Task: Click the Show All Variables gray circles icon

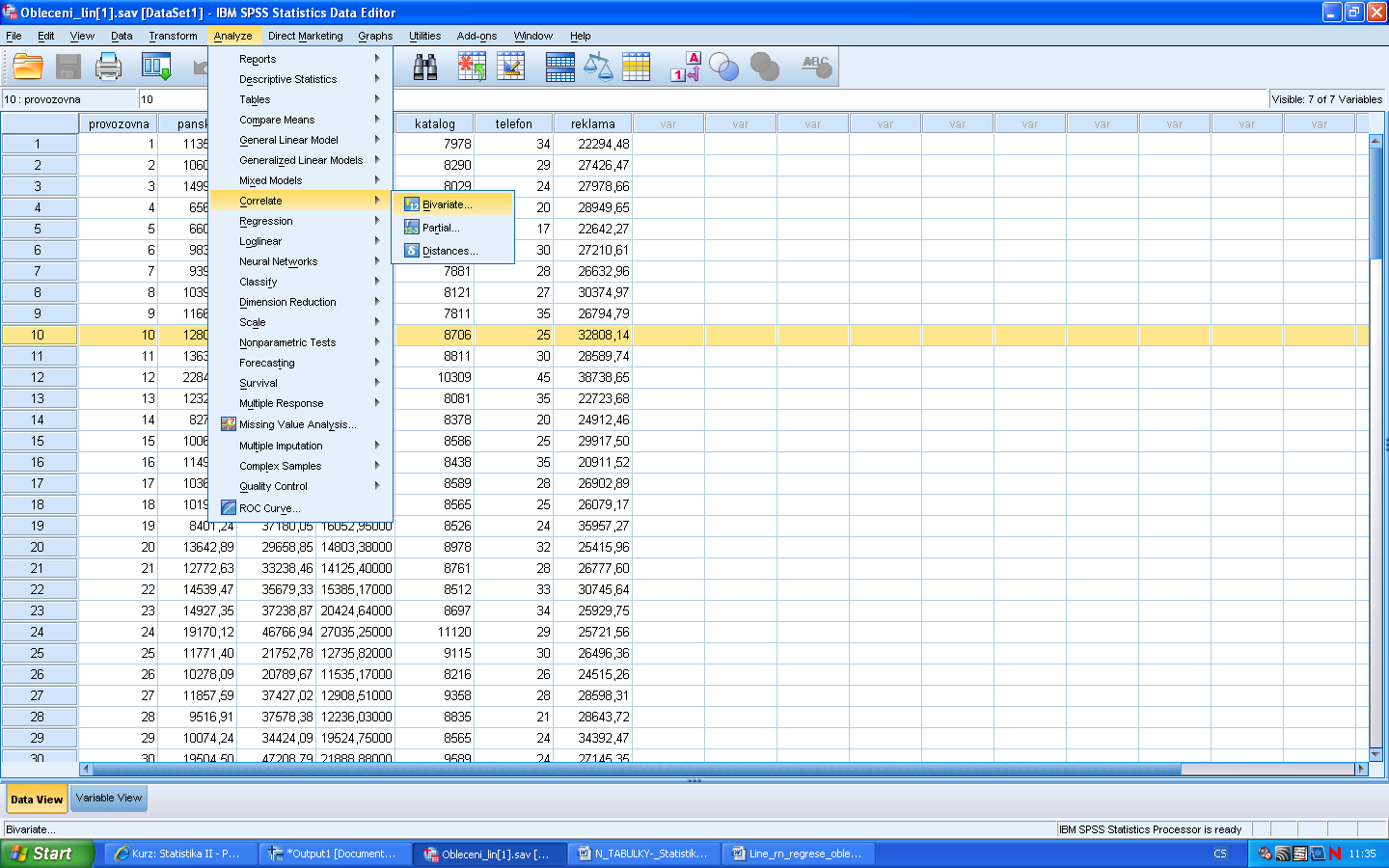Action: 765,67
